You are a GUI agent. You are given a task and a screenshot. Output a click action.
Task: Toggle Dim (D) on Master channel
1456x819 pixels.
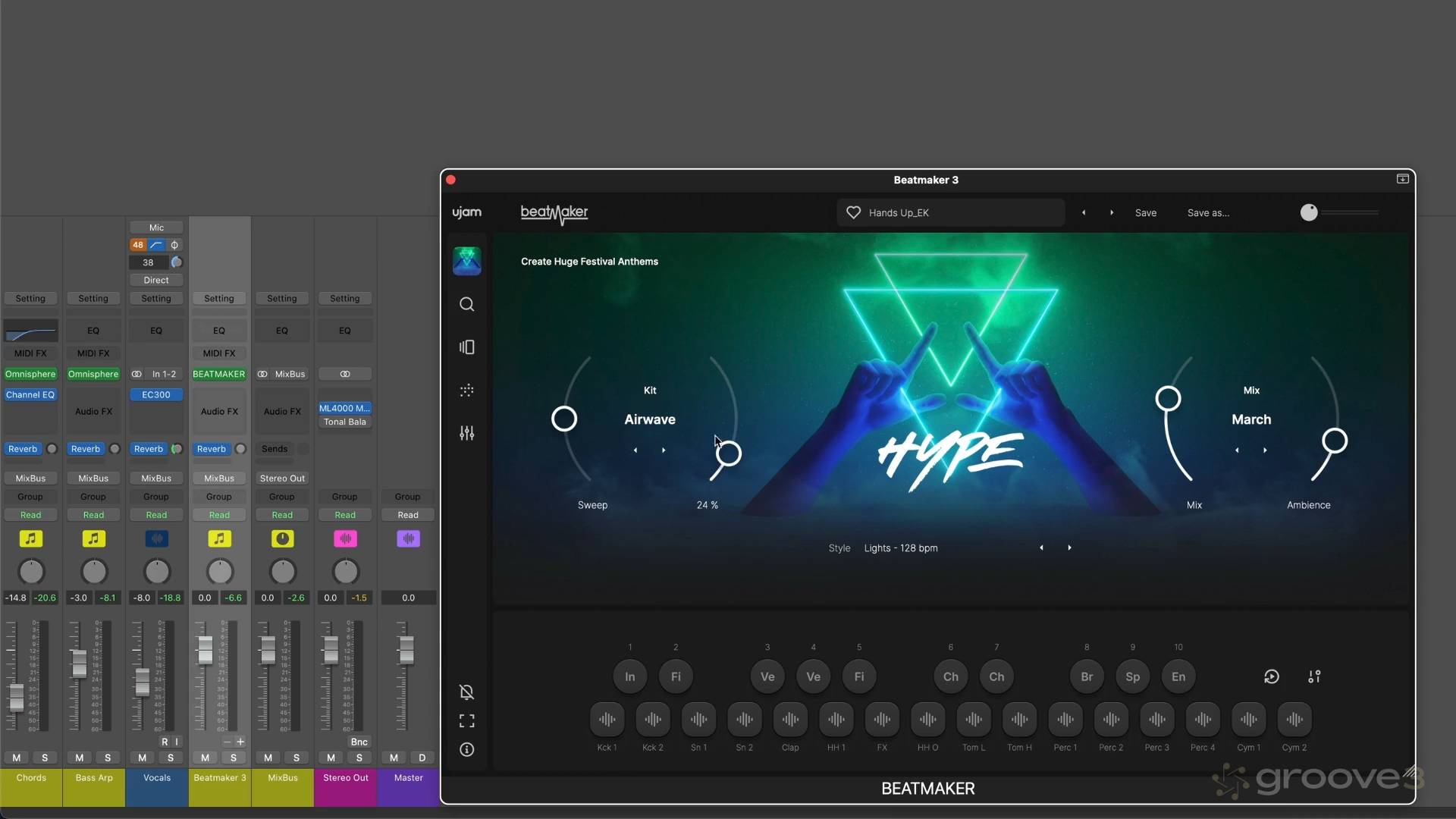point(422,758)
